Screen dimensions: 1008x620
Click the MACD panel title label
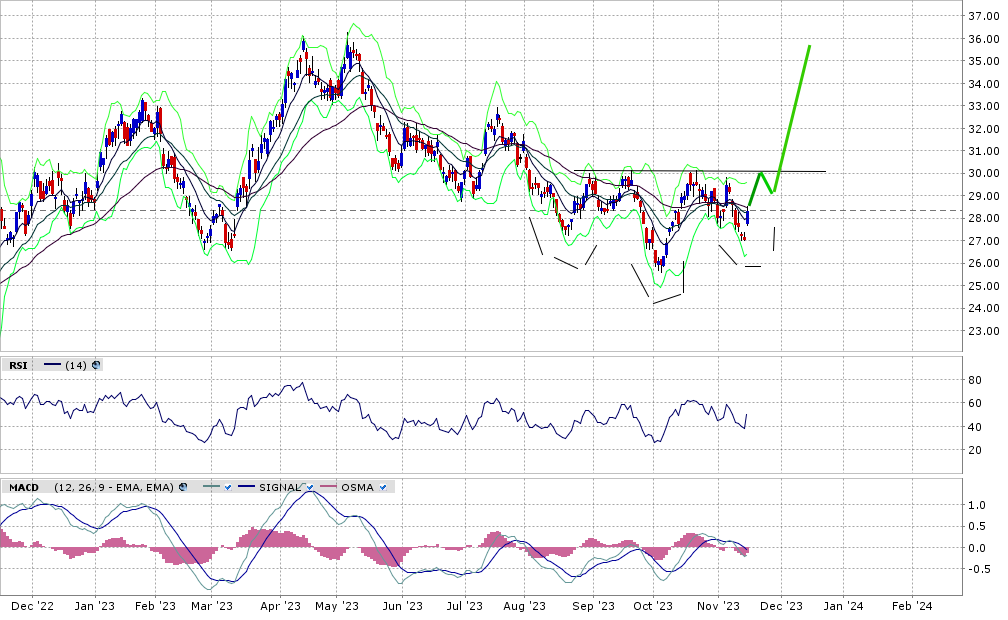pyautogui.click(x=23, y=487)
